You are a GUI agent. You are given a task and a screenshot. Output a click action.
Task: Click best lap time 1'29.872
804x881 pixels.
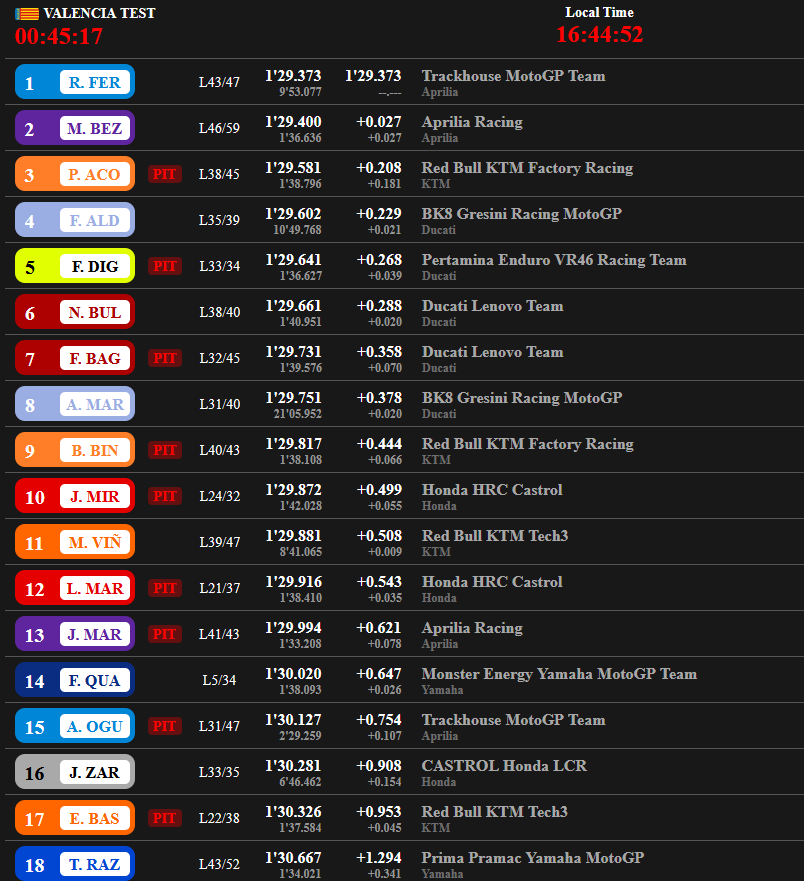293,490
